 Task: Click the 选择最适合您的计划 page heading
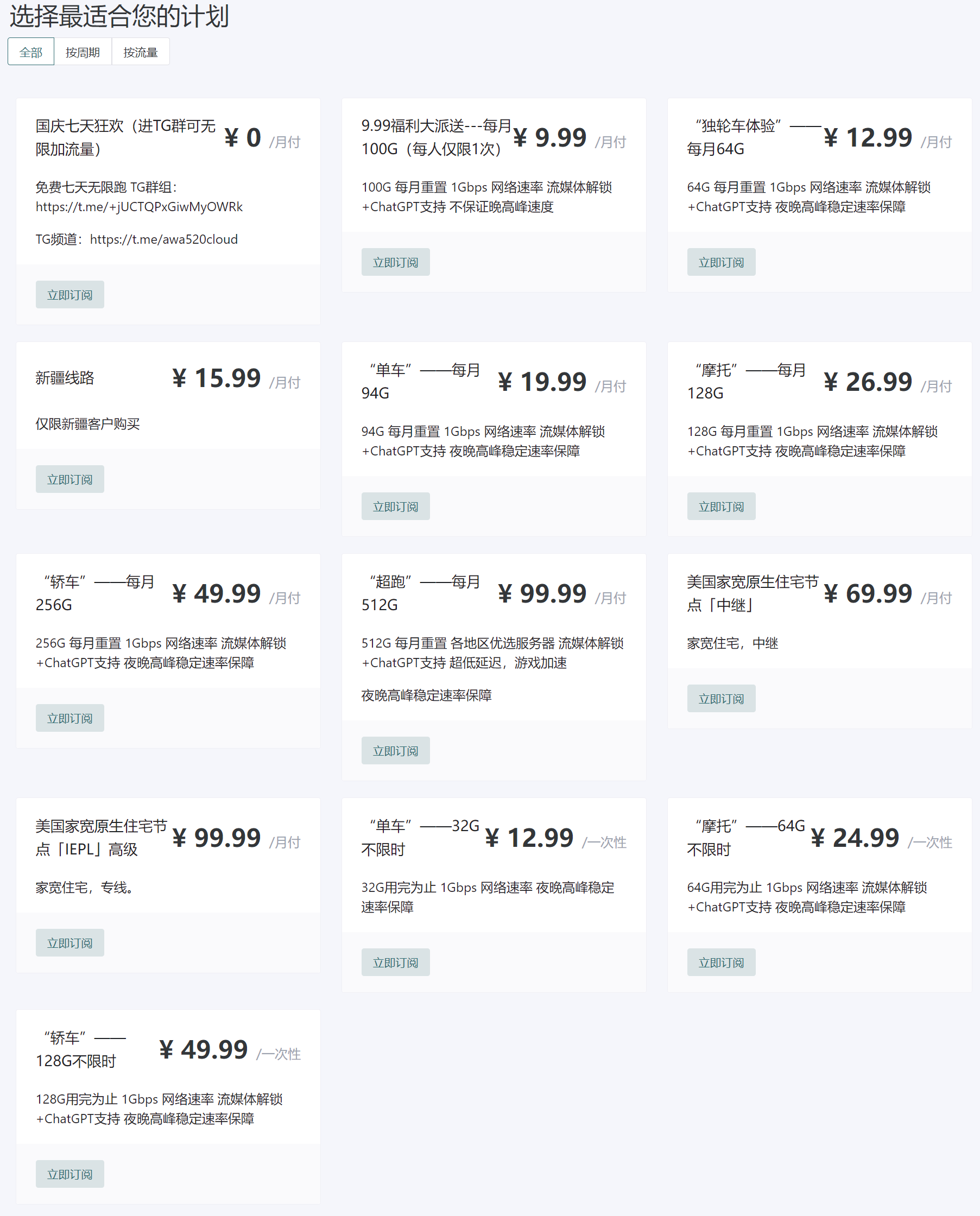pos(119,16)
